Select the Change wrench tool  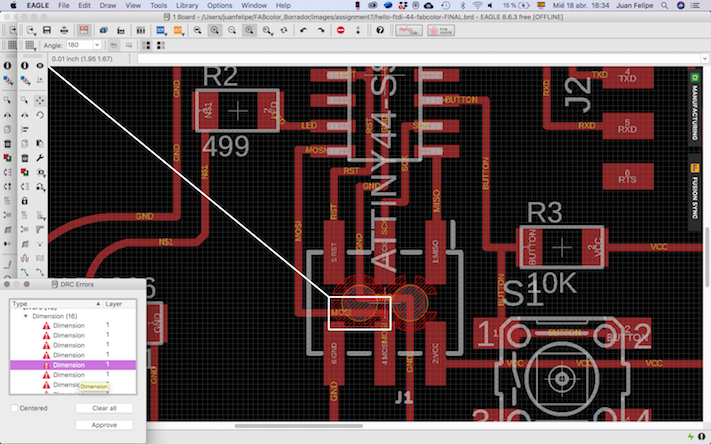(x=40, y=158)
